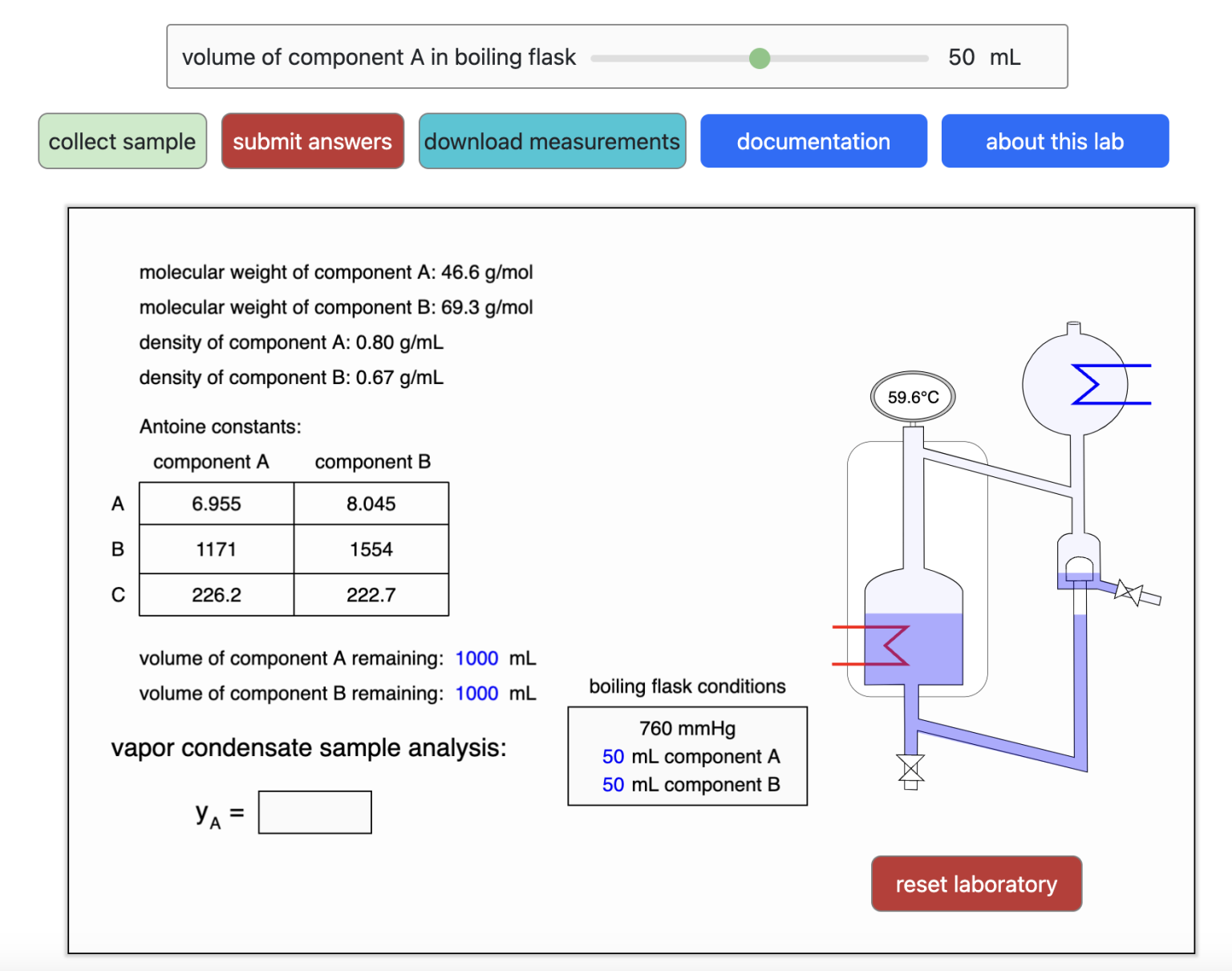Click the Antoine A constant 6.955 cell

pyautogui.click(x=217, y=504)
